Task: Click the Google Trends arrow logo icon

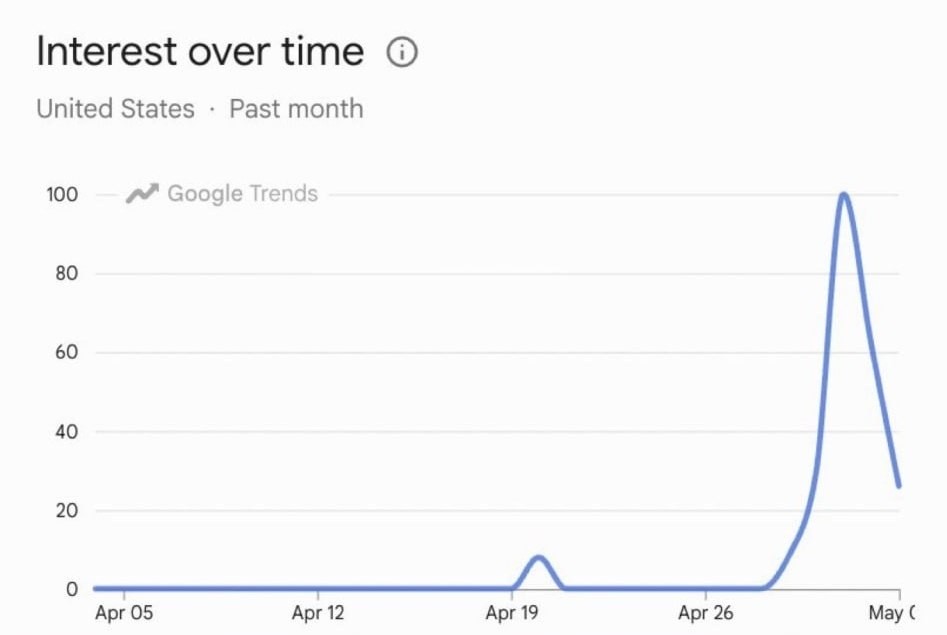Action: [x=142, y=194]
